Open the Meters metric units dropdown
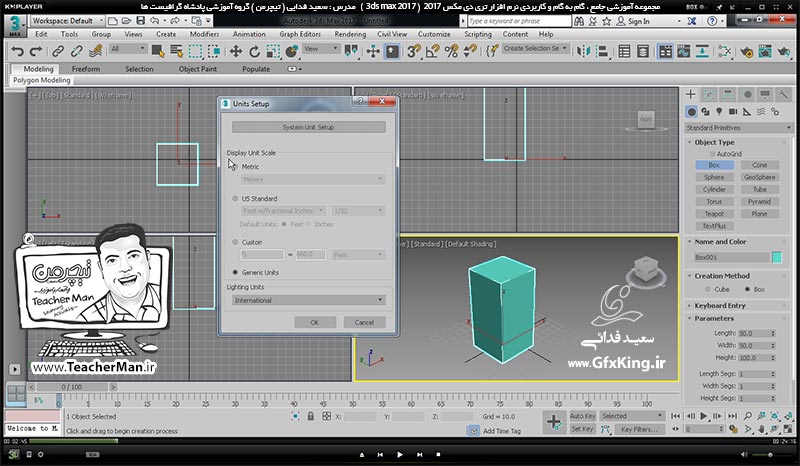 click(313, 179)
